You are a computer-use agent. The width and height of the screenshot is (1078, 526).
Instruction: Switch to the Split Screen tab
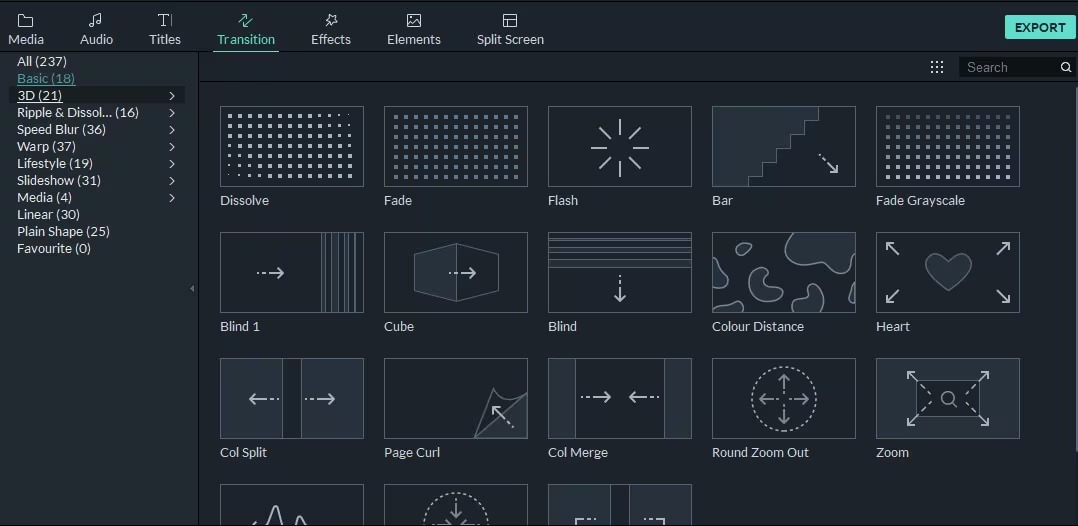510,29
